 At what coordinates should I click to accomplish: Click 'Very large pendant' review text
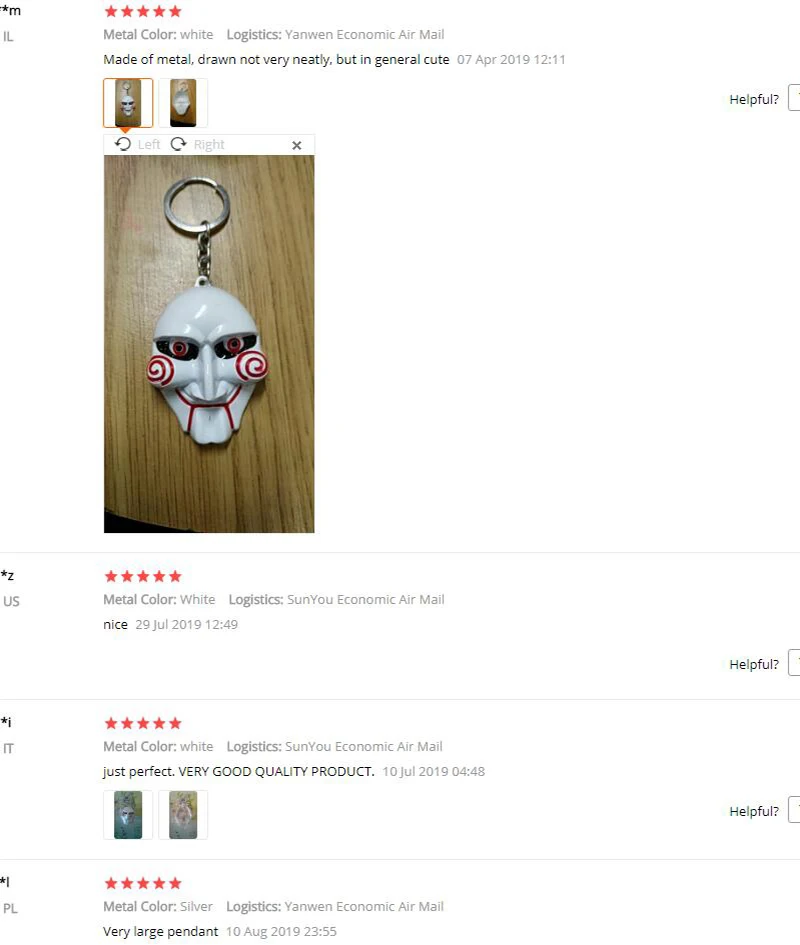pos(160,932)
